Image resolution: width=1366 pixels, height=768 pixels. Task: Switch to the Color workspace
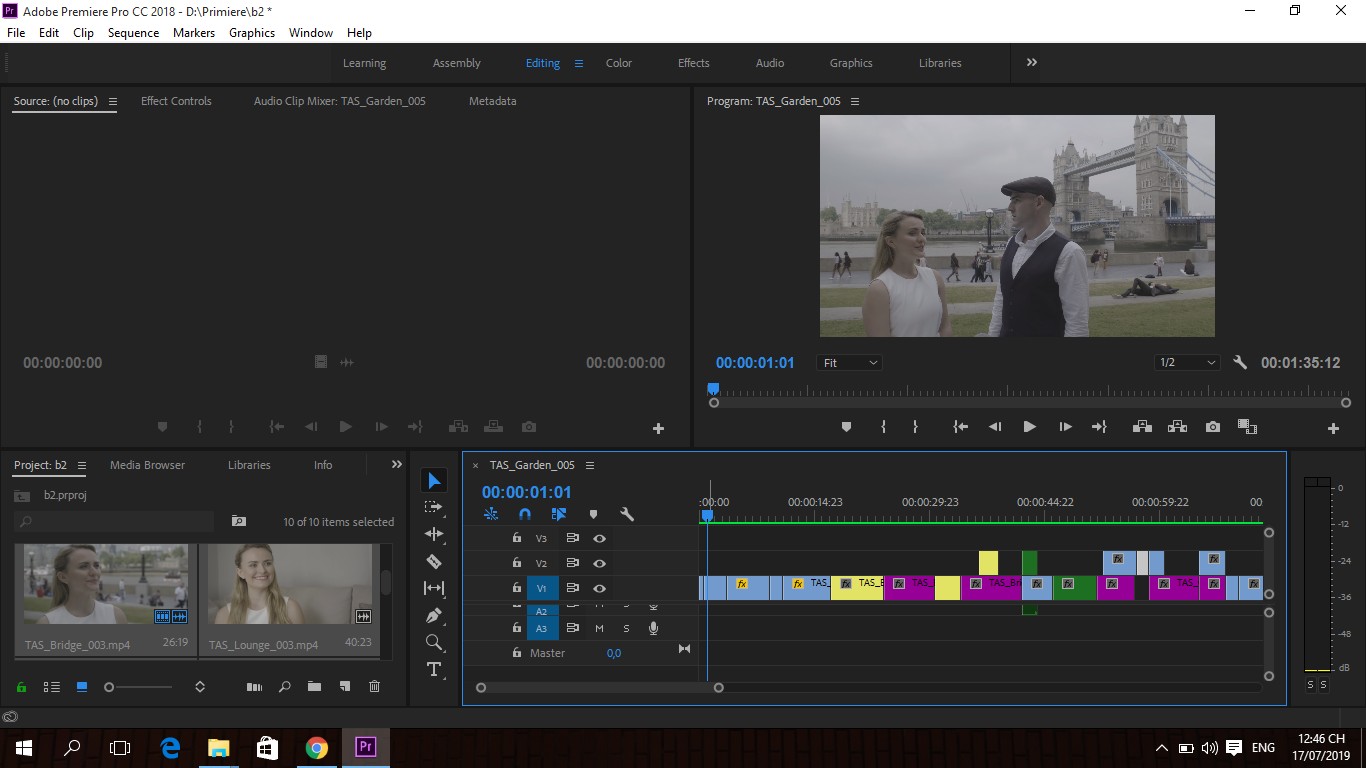619,63
